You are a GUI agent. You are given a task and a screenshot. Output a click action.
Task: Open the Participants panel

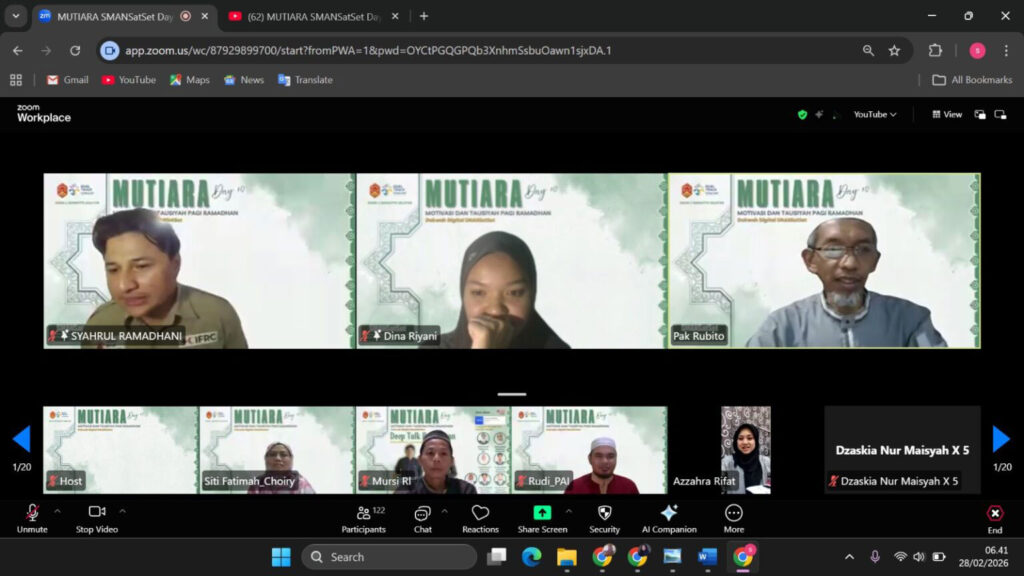[363, 518]
